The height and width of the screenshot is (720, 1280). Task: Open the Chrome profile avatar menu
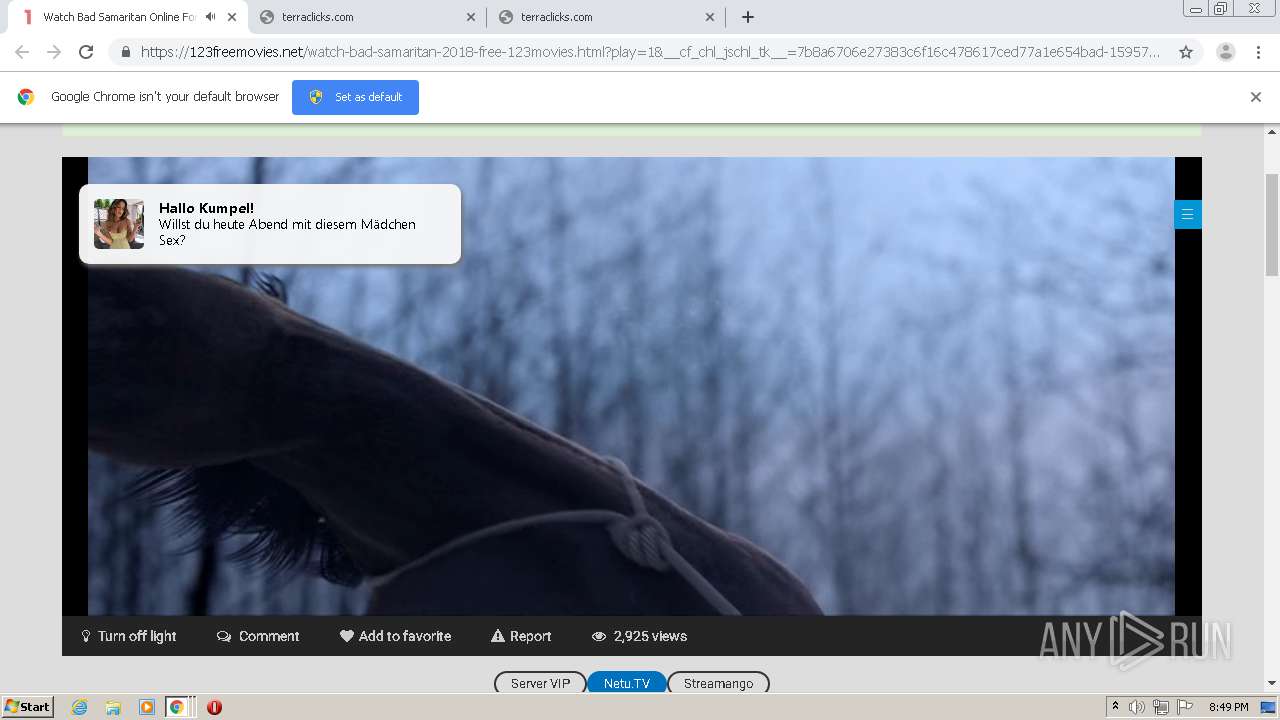coord(1225,52)
